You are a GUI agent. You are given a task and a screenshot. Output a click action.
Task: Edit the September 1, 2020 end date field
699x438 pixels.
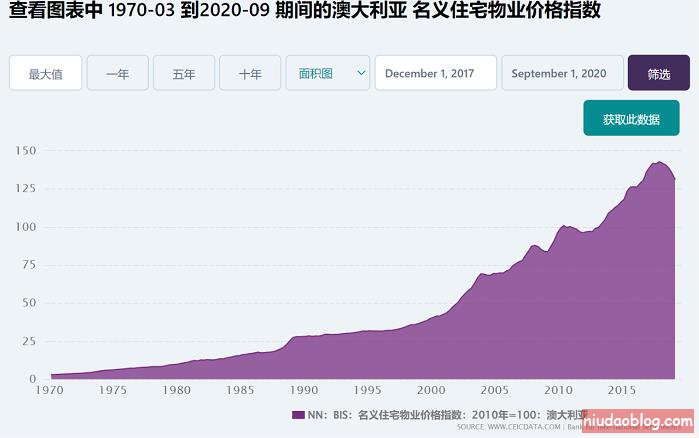[x=563, y=73]
